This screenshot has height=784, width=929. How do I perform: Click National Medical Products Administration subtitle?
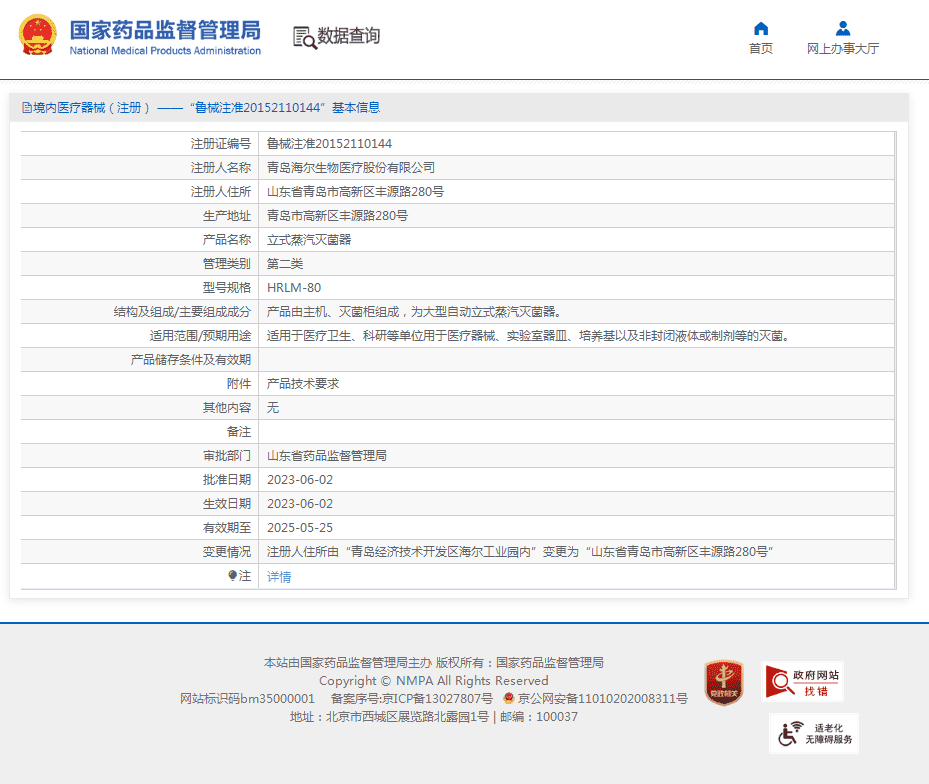point(165,51)
